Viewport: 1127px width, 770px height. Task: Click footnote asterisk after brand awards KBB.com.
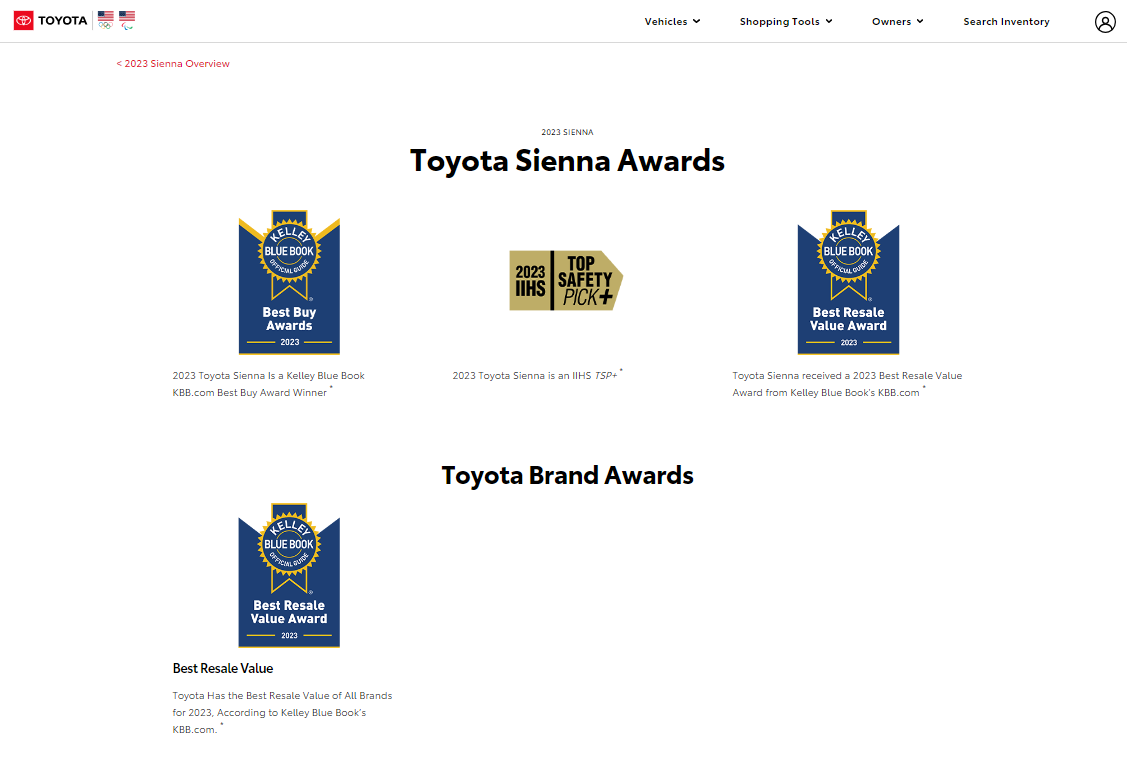point(221,725)
